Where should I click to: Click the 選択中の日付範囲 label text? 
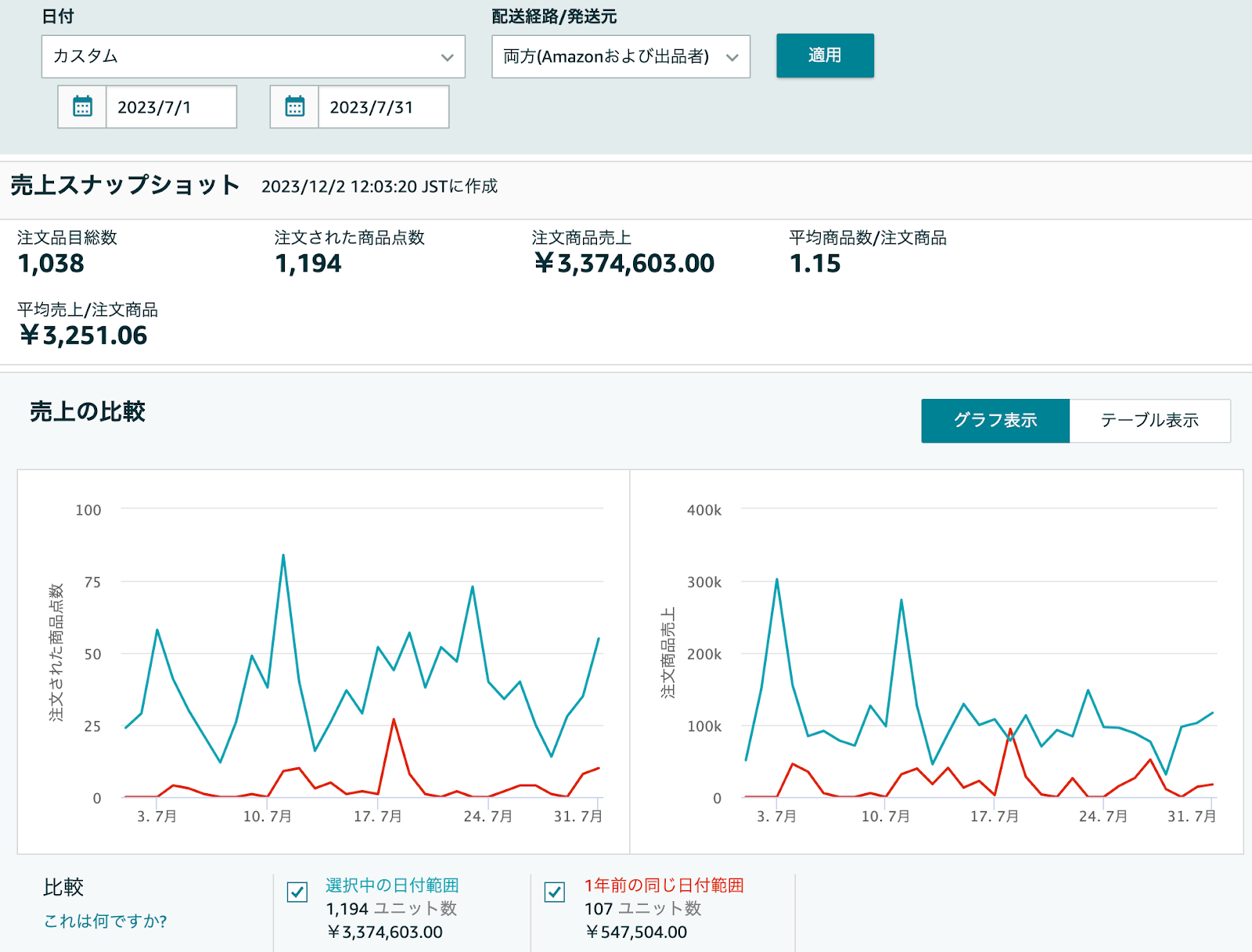(392, 886)
